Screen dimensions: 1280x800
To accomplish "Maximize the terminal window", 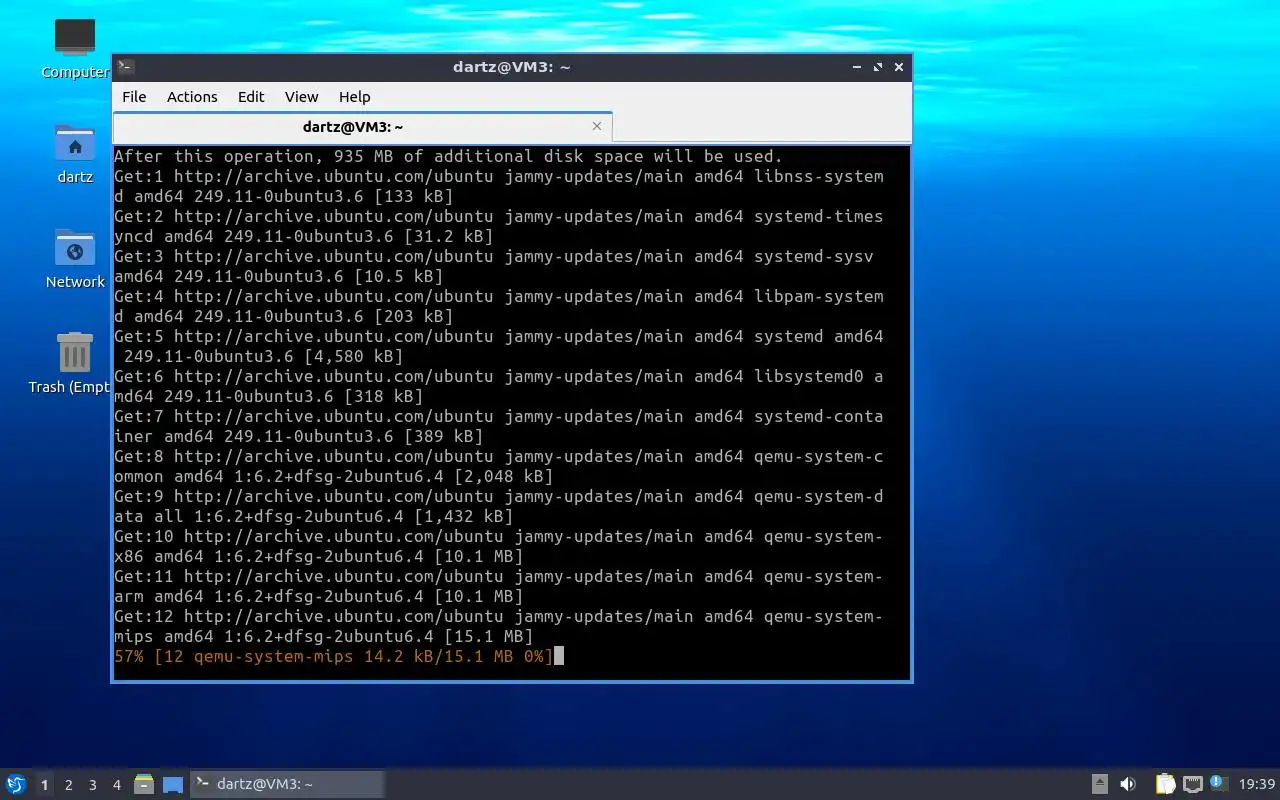I will [878, 67].
